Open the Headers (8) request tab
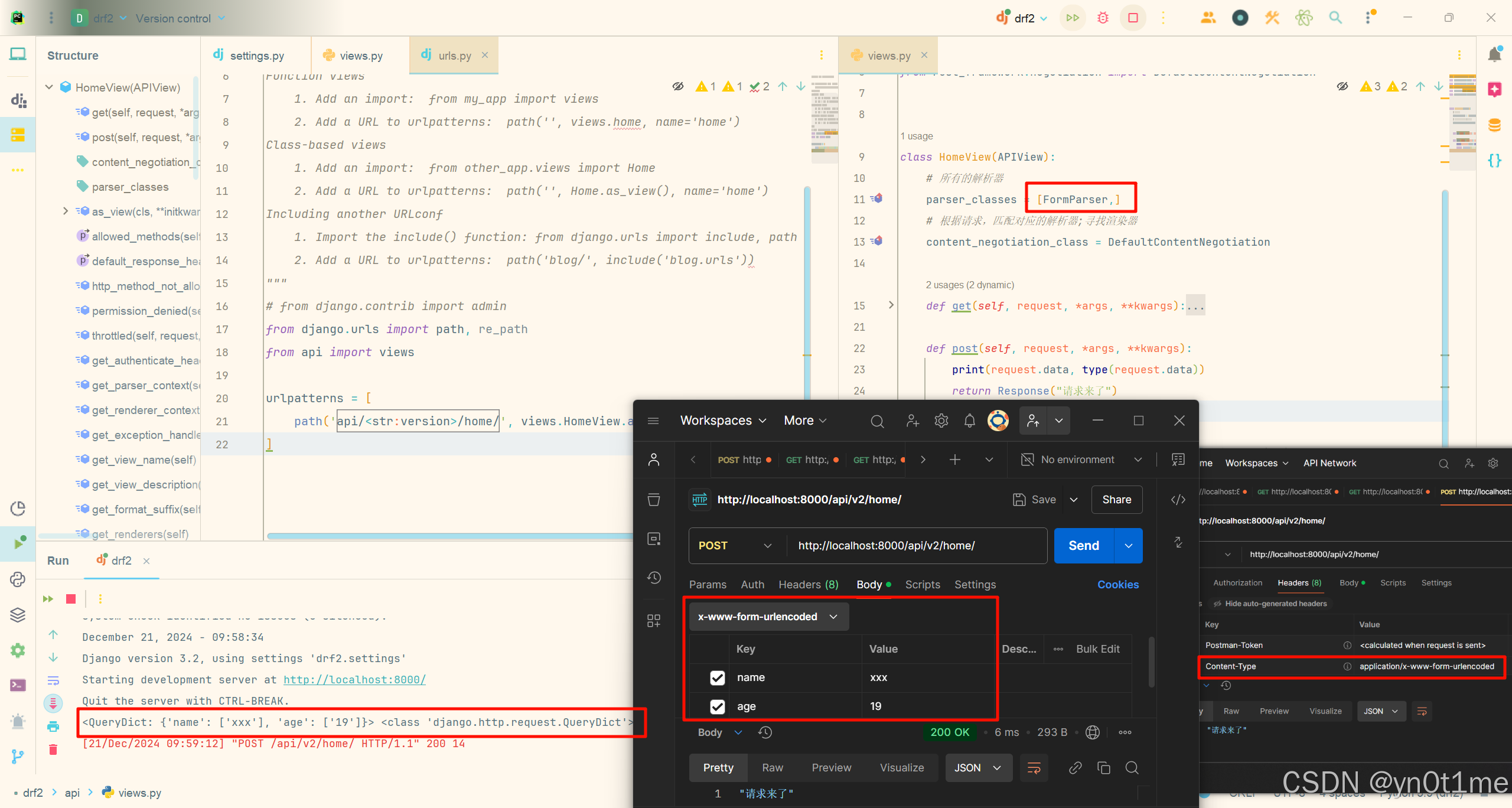This screenshot has width=1512, height=808. click(x=808, y=584)
